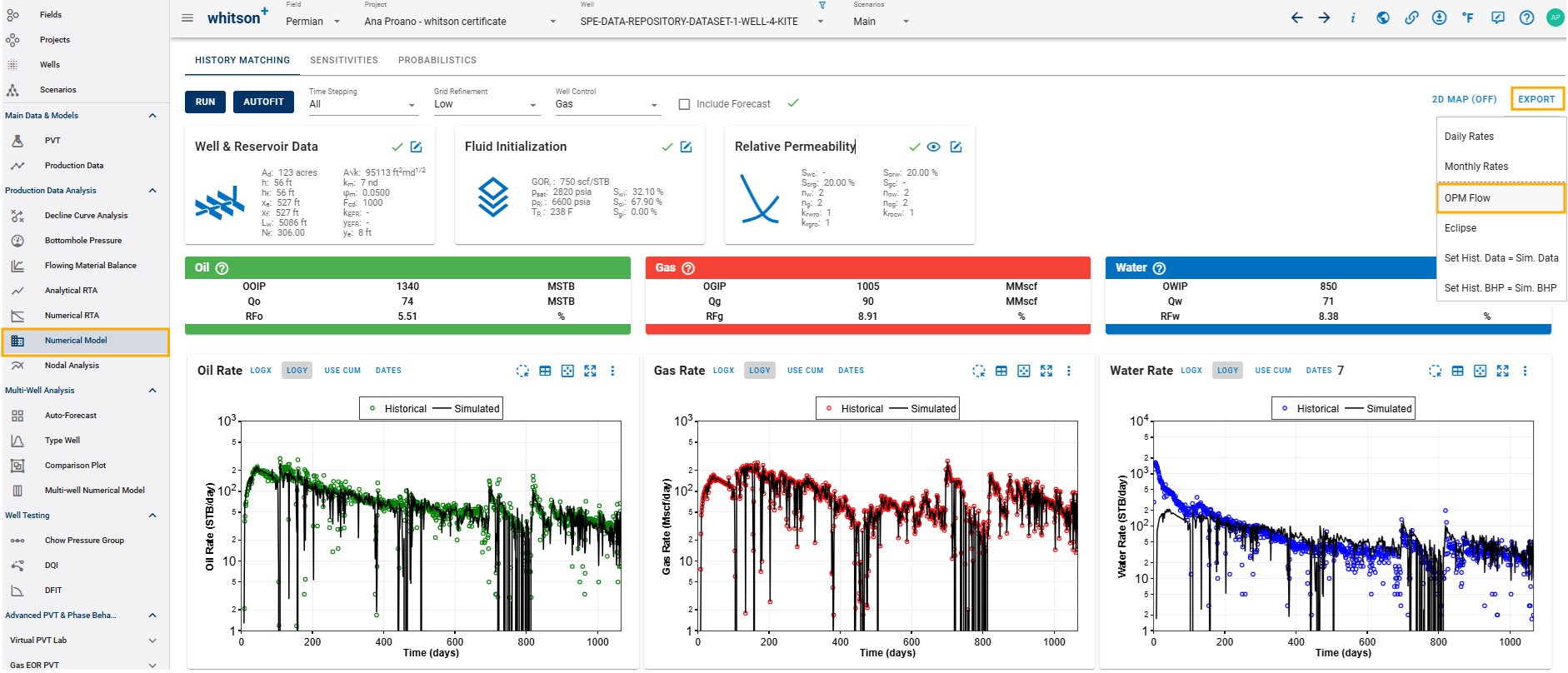Click the fullscreen icon on Oil Rate chart
Screen dimensions: 1568x673
point(590,371)
